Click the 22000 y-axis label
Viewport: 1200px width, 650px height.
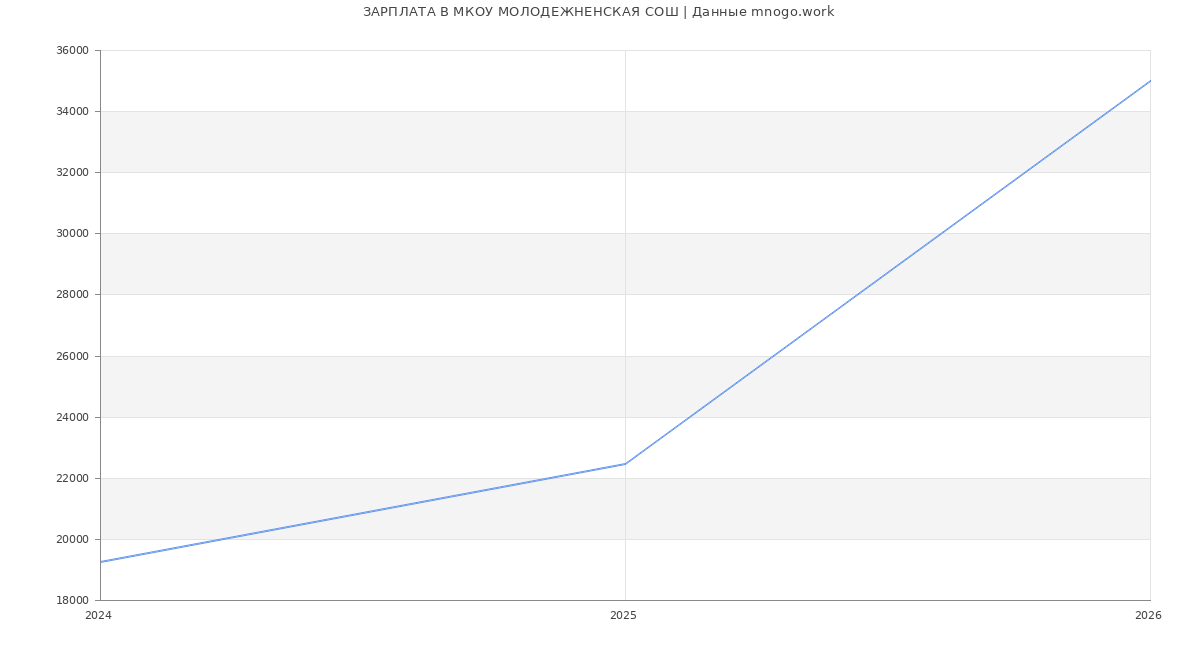tap(72, 479)
